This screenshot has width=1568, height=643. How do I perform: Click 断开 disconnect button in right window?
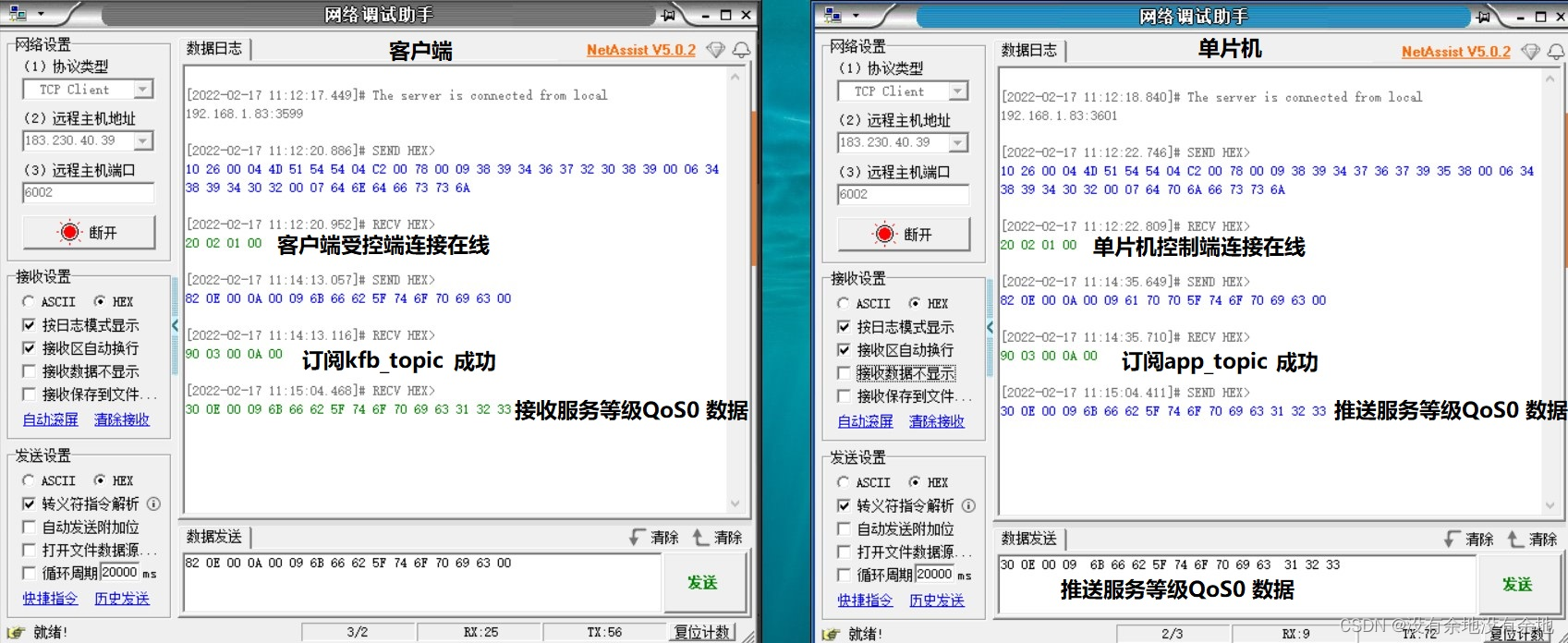point(905,234)
